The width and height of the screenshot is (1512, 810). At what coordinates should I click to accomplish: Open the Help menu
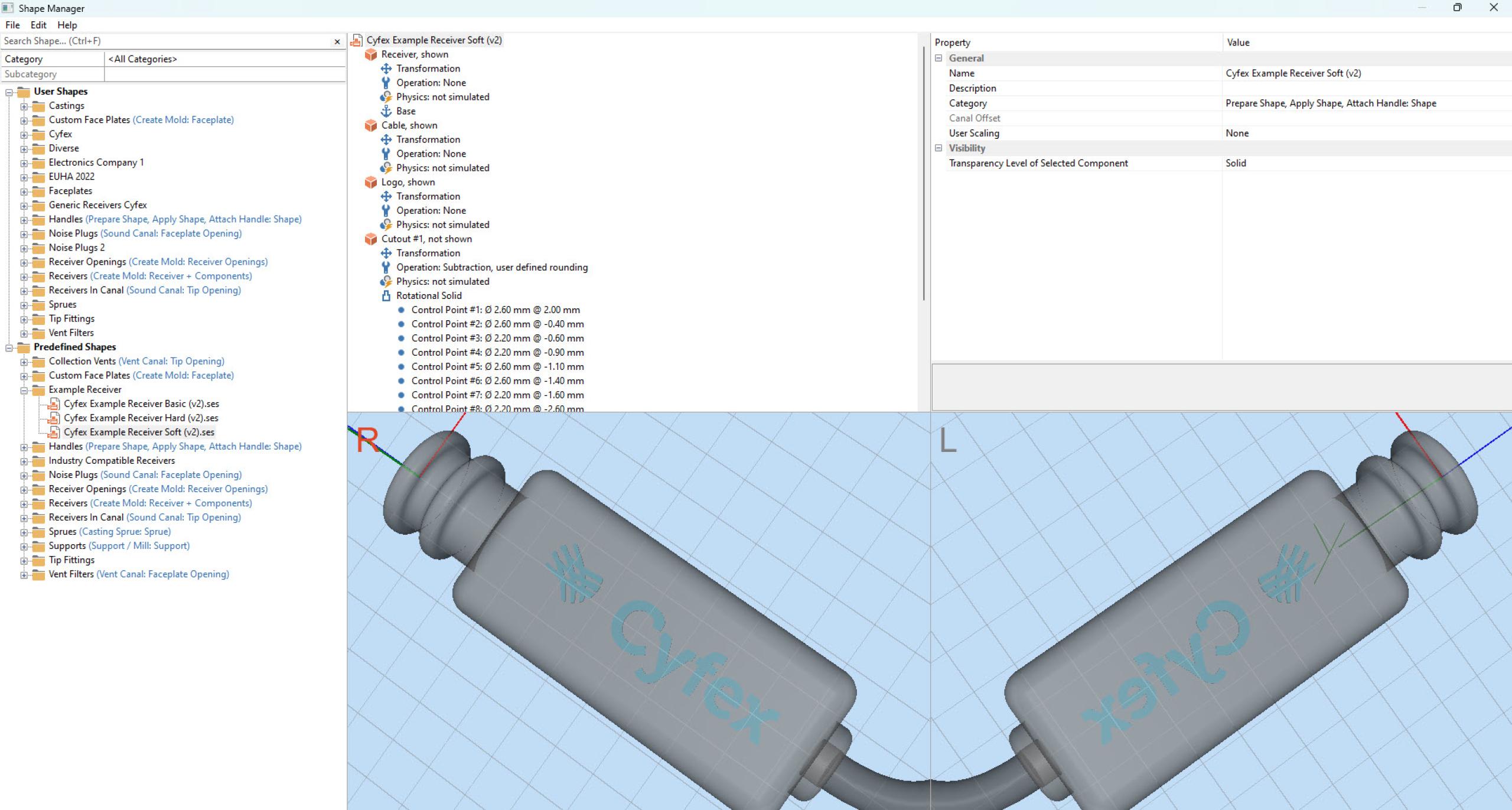[67, 25]
